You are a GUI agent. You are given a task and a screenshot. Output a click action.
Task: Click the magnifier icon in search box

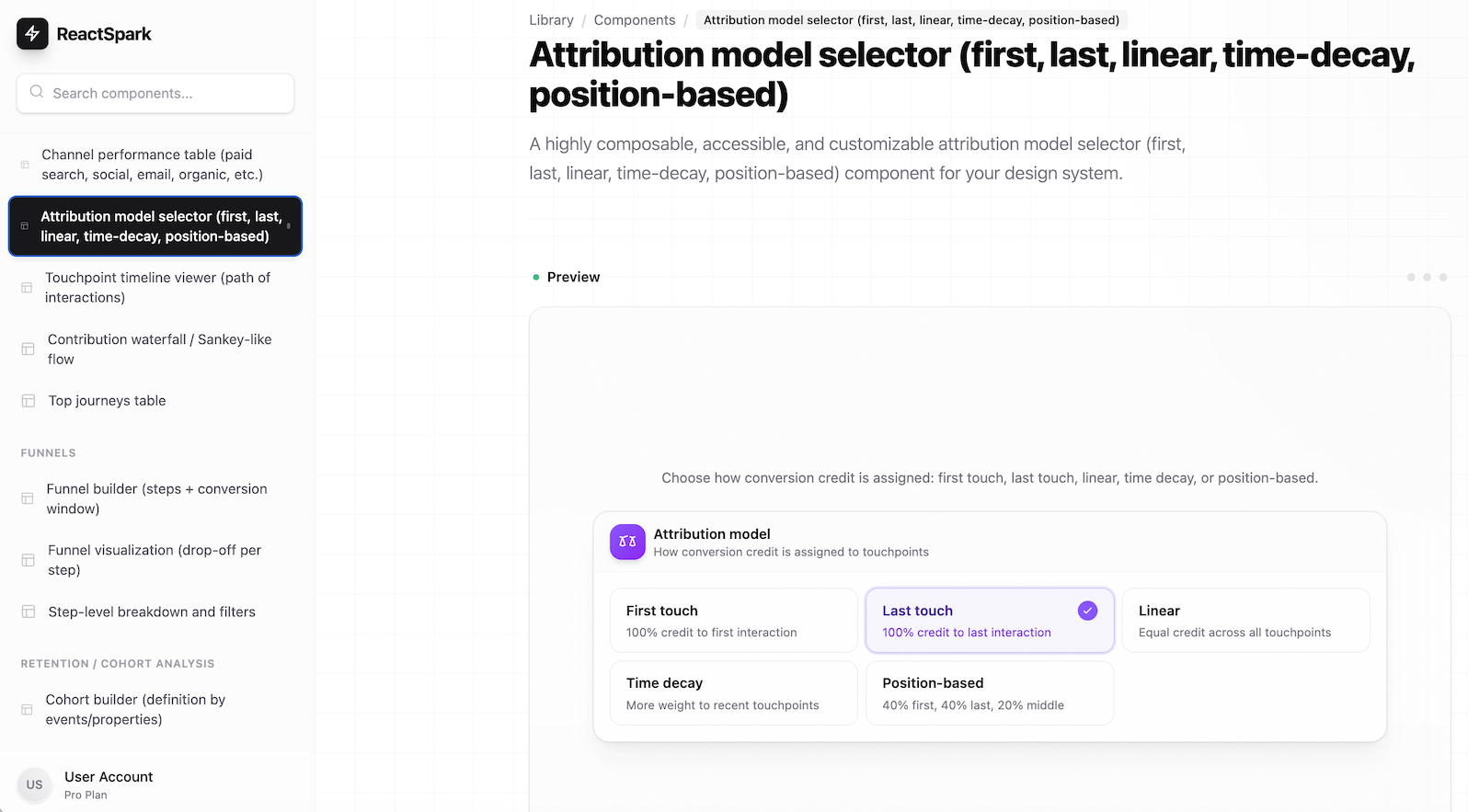(37, 92)
